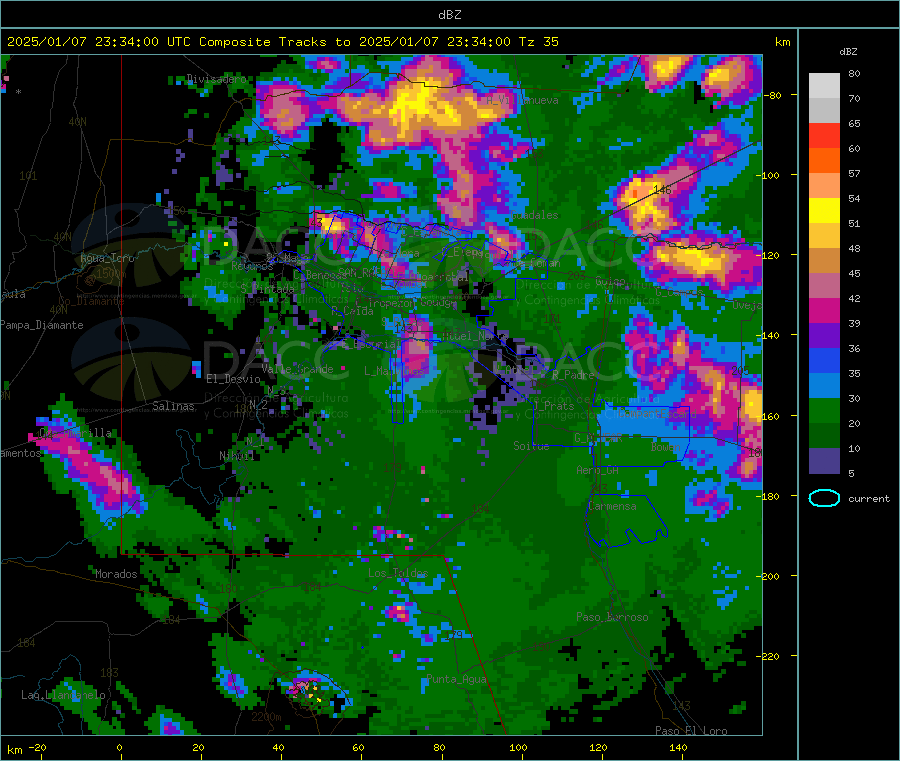Click the x-axis '-20' km tick label
900x761 pixels.
click(37, 748)
